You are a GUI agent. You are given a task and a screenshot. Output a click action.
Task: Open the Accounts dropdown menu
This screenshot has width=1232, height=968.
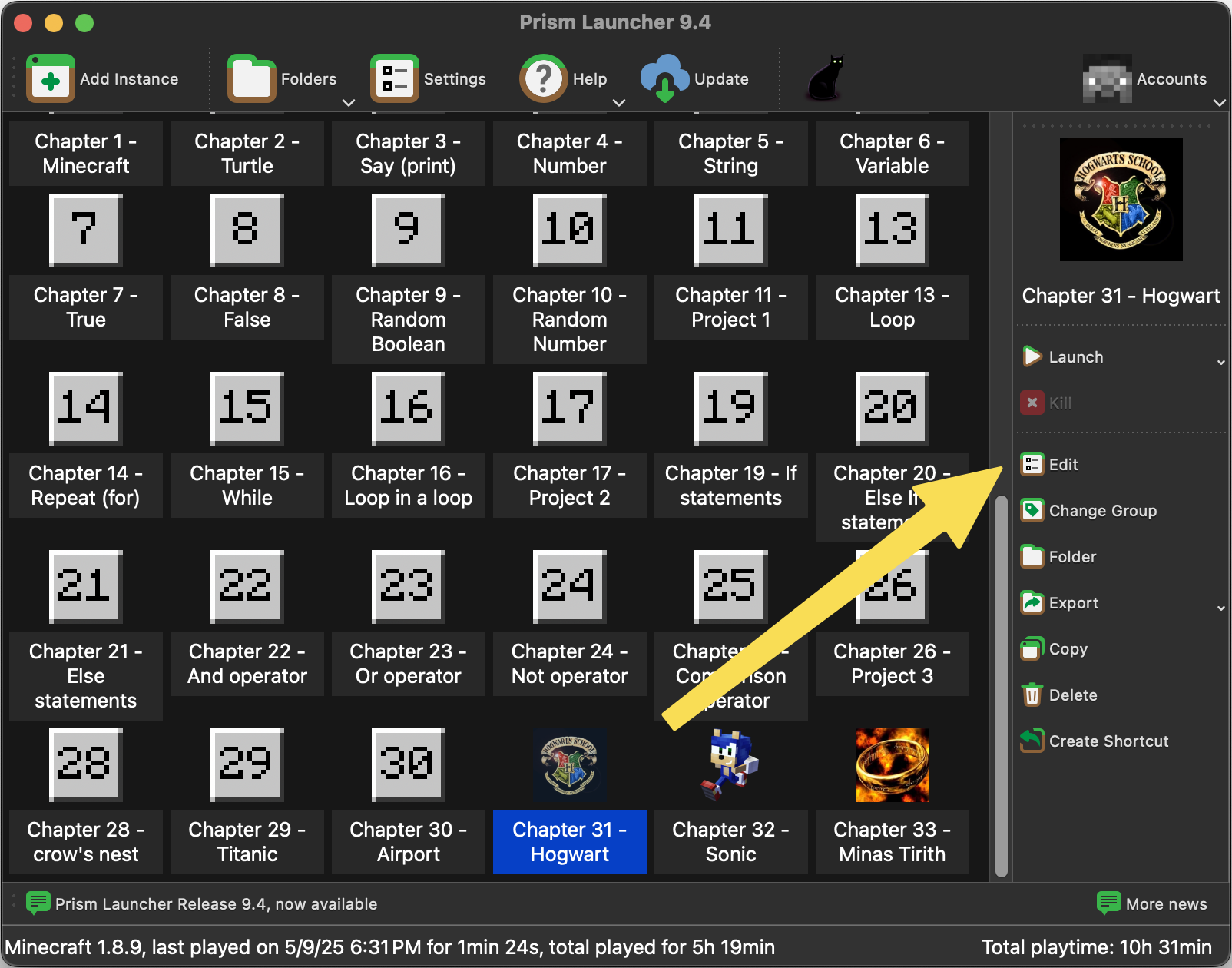(1218, 103)
